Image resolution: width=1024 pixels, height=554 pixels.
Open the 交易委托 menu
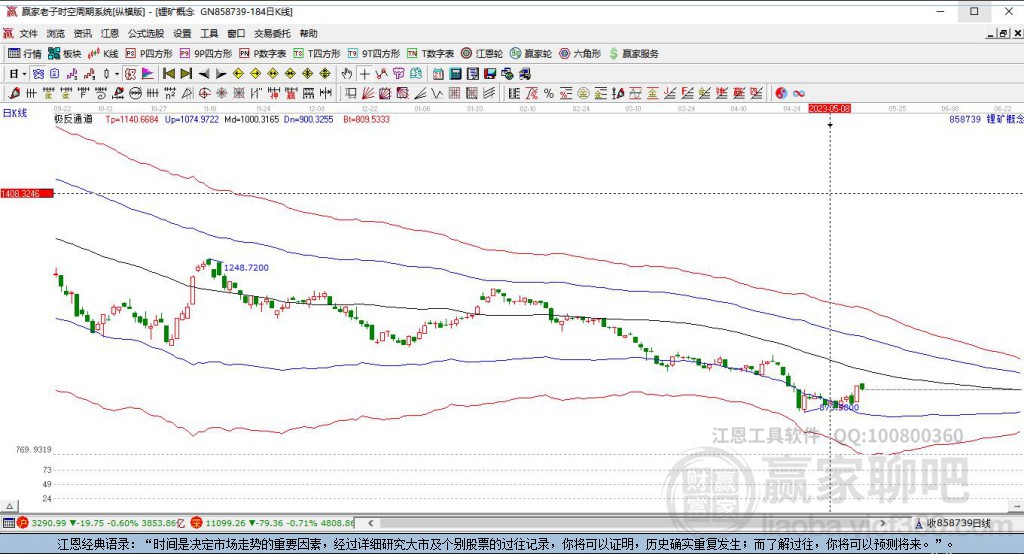click(x=272, y=33)
